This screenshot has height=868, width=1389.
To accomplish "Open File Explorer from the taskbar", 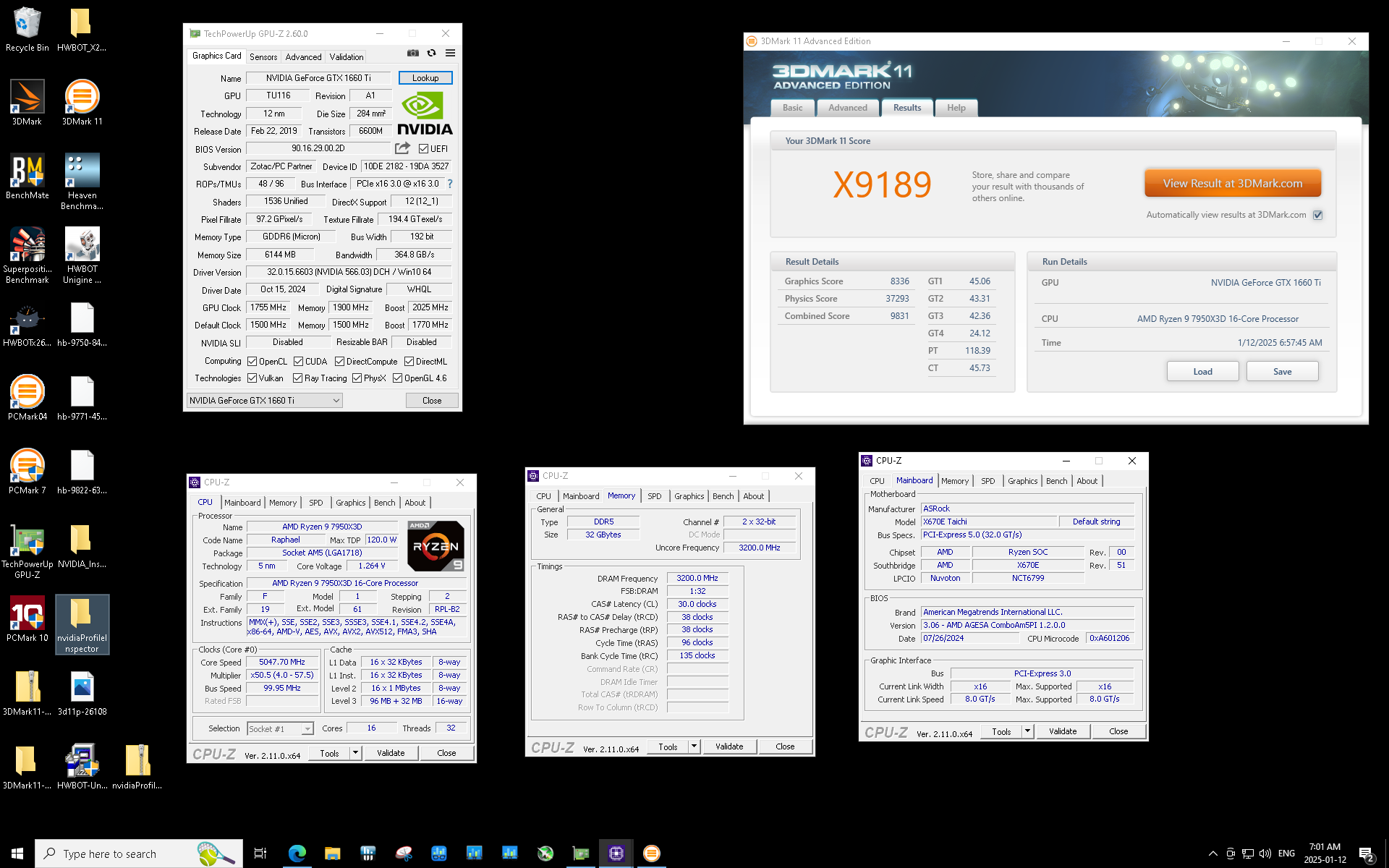I will 332,854.
